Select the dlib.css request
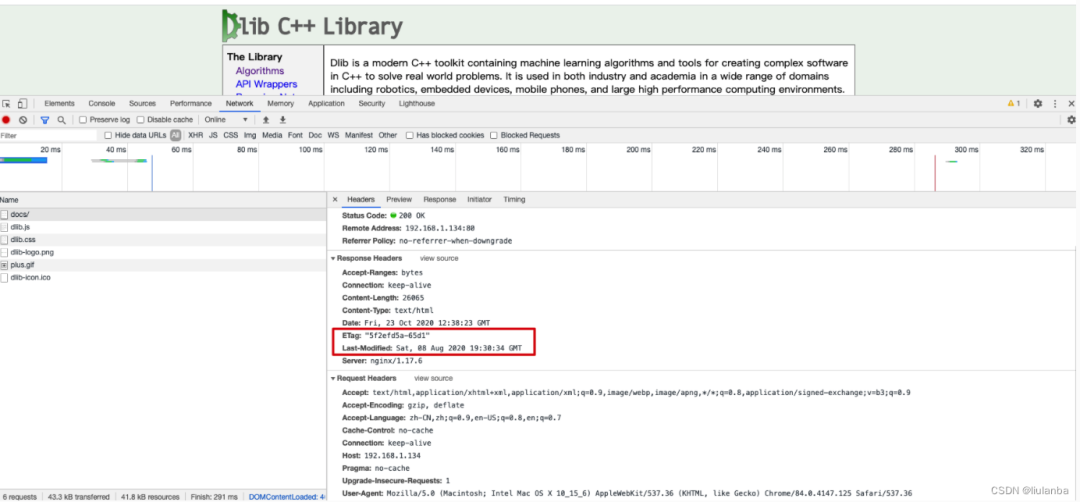 tap(163, 240)
